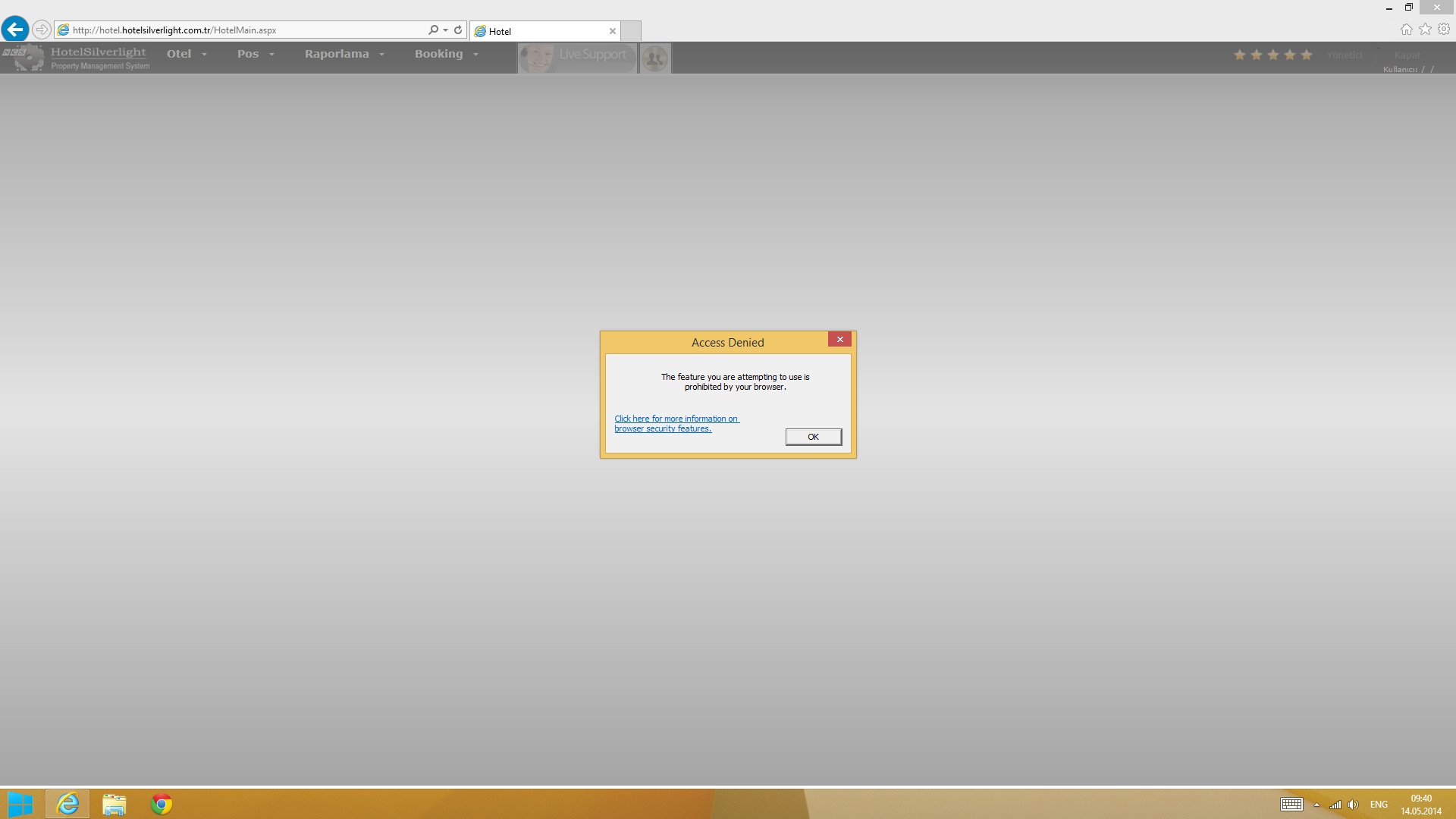
Task: Go to the browser home page icon
Action: tap(1406, 29)
